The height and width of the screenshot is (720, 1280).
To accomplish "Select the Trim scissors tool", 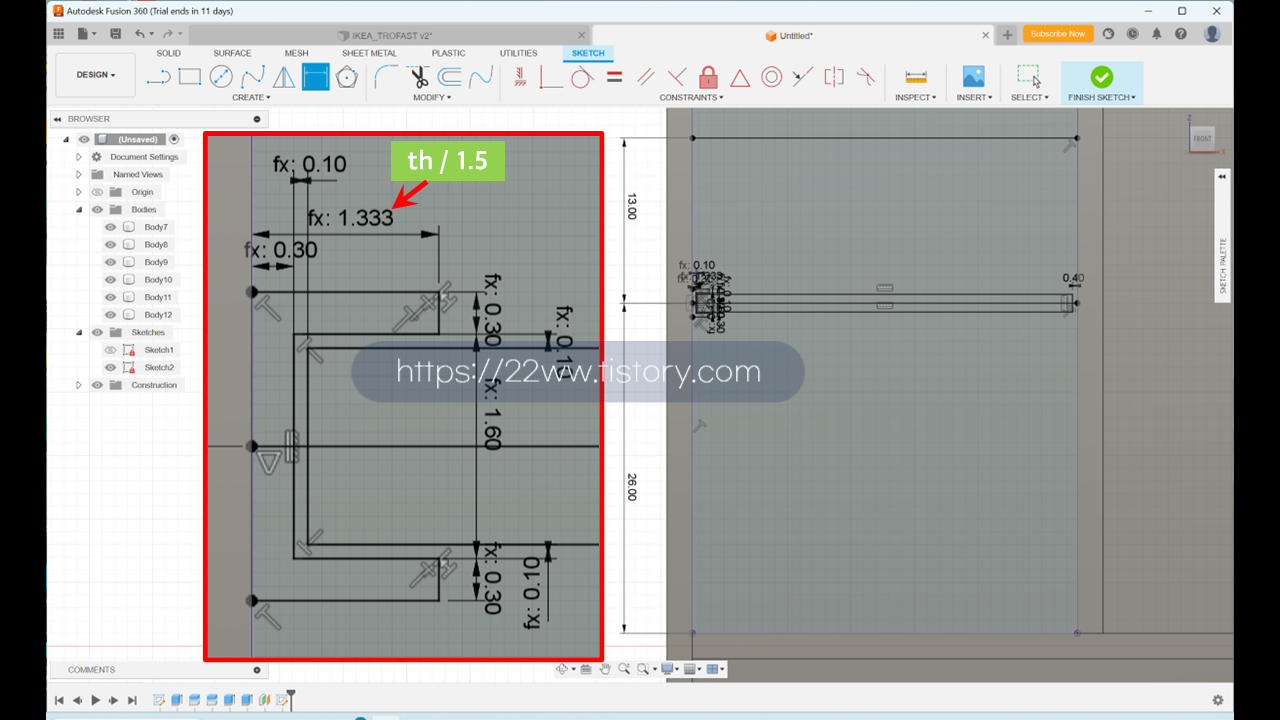I will pyautogui.click(x=419, y=77).
